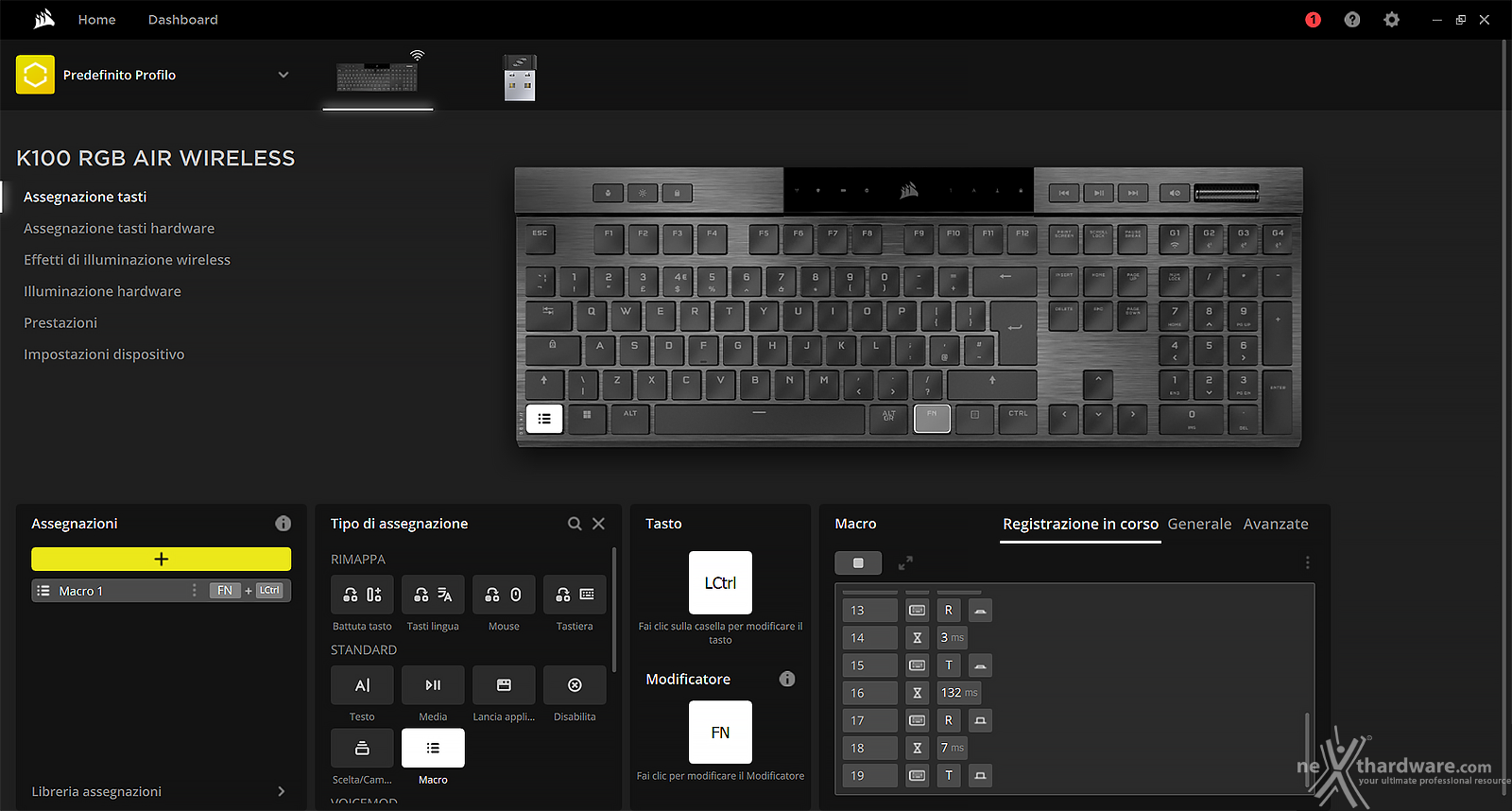The image size is (1512, 811).
Task: Click the volume roller on keyboard image
Action: (x=1227, y=194)
